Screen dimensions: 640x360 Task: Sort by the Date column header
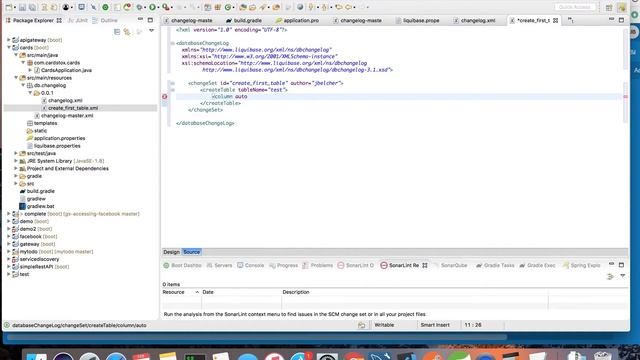pyautogui.click(x=241, y=292)
